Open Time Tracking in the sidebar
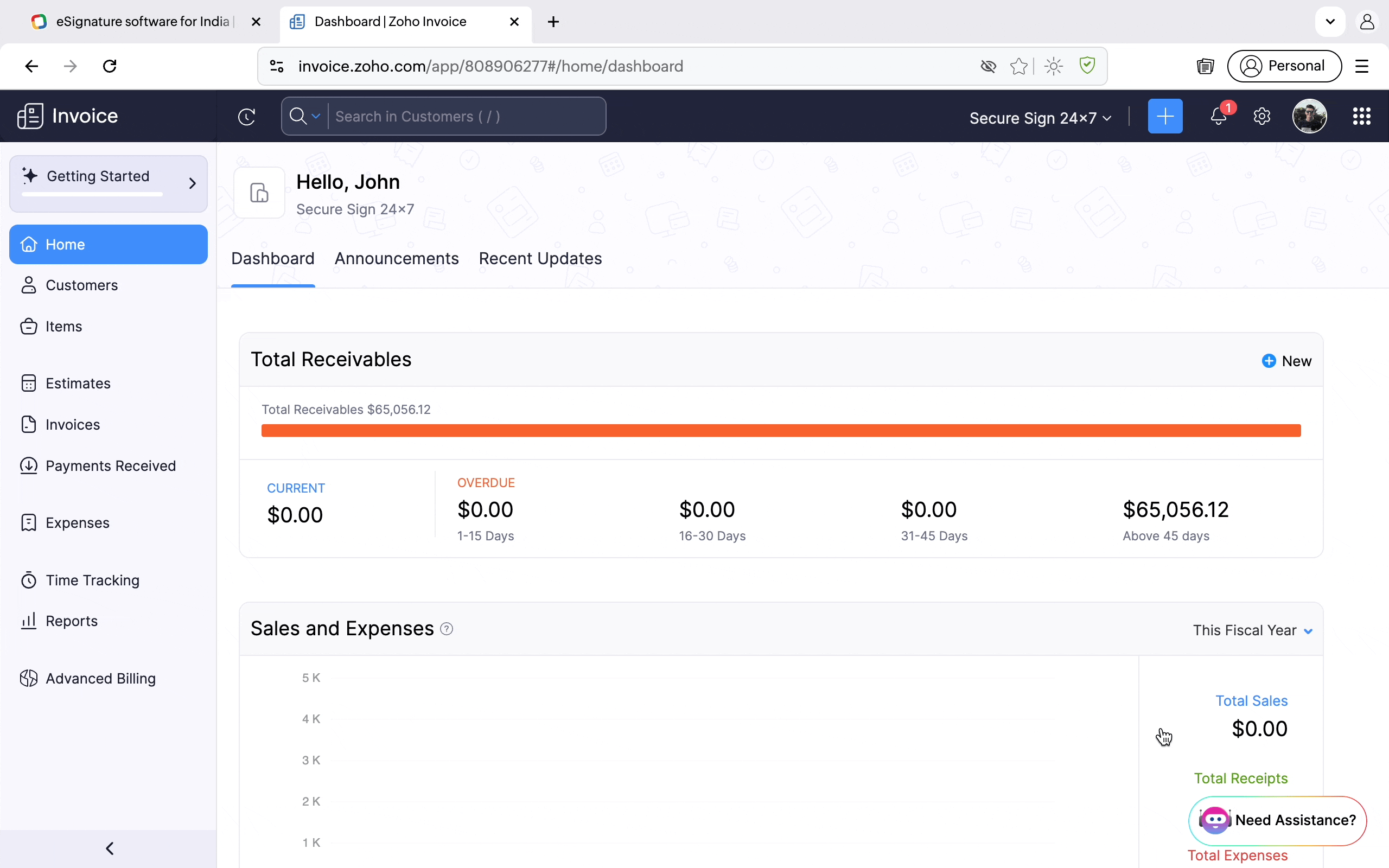Image resolution: width=1389 pixels, height=868 pixels. pyautogui.click(x=92, y=580)
